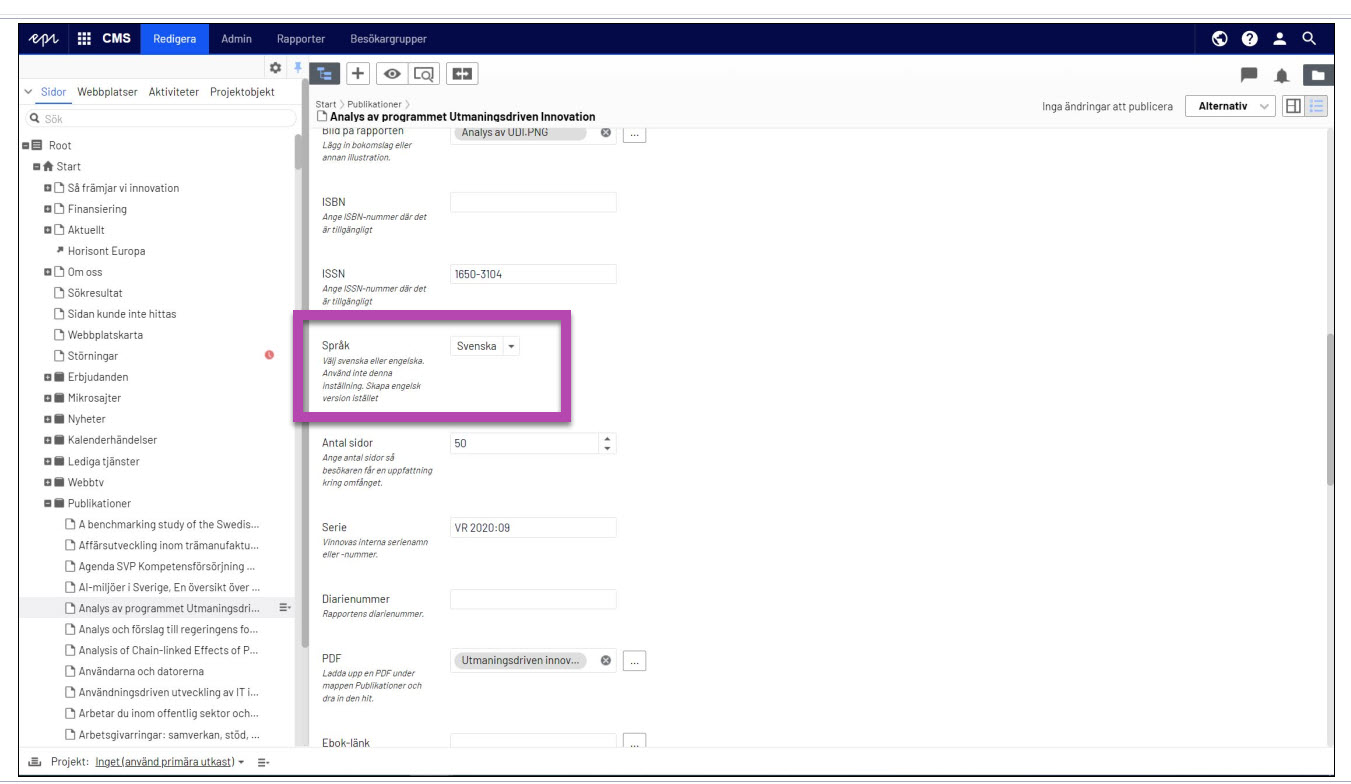This screenshot has height=784, width=1351.
Task: Open the global search magnifier icon
Action: (x=1309, y=39)
